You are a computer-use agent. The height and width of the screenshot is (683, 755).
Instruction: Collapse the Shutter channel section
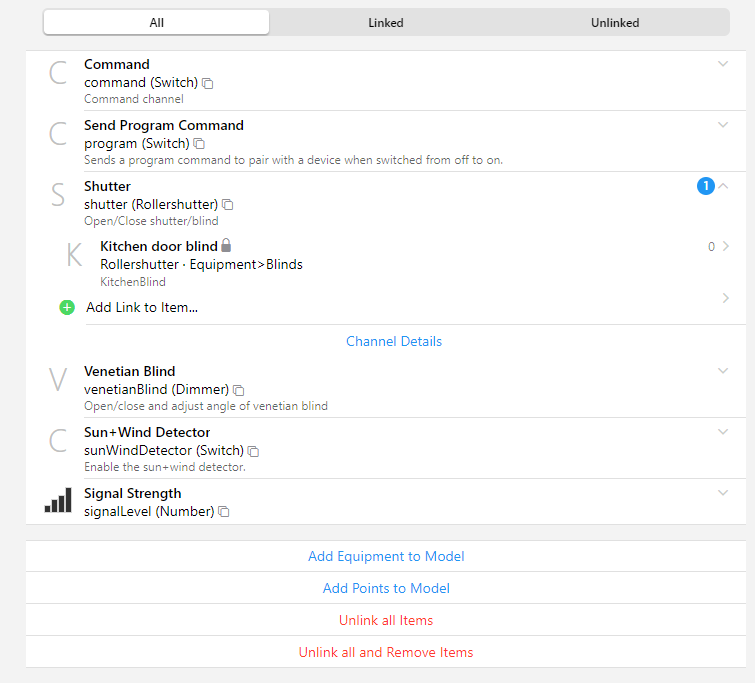723,186
